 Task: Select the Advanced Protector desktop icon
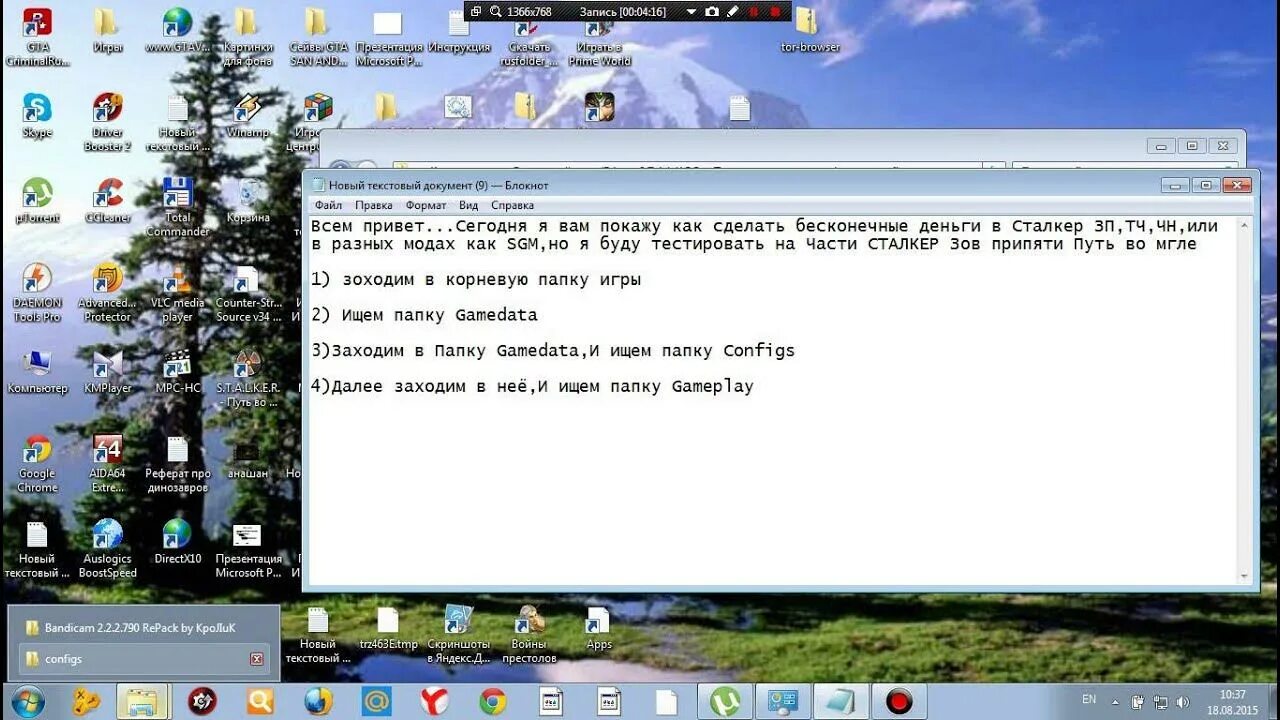pyautogui.click(x=107, y=293)
